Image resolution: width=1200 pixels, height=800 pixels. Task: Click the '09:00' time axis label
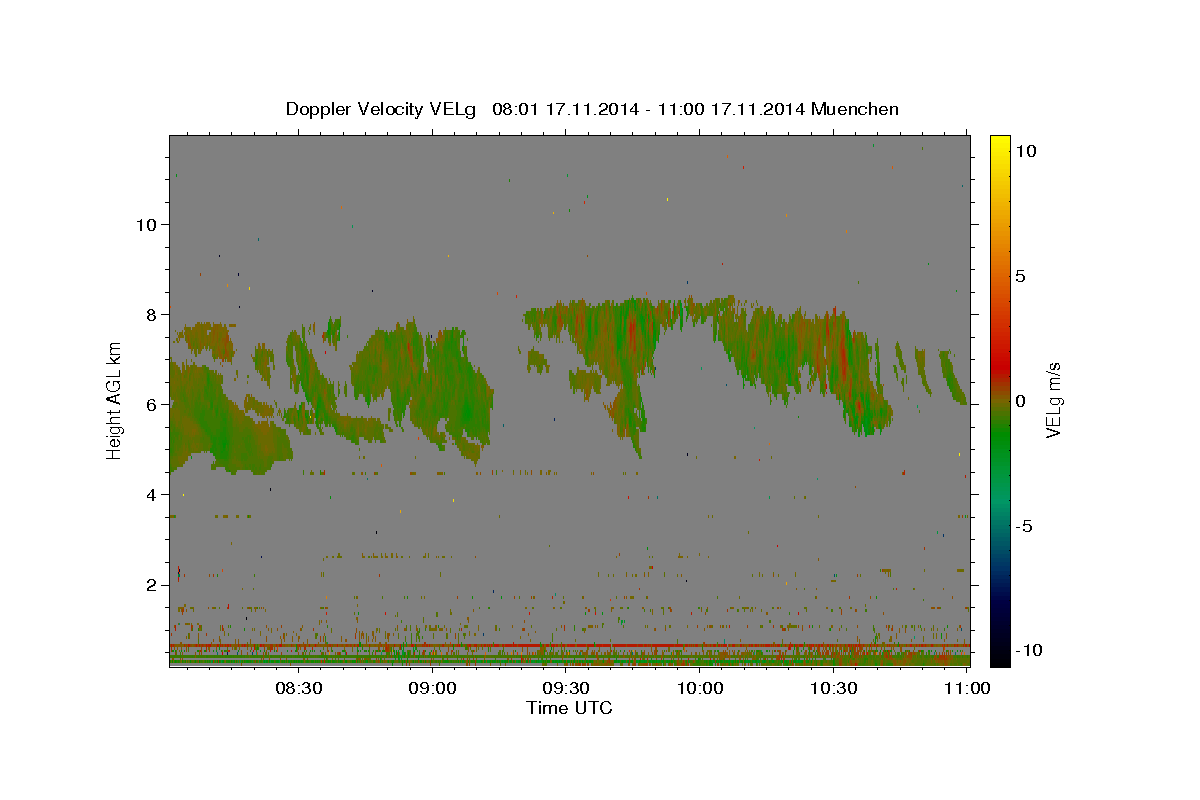(434, 688)
